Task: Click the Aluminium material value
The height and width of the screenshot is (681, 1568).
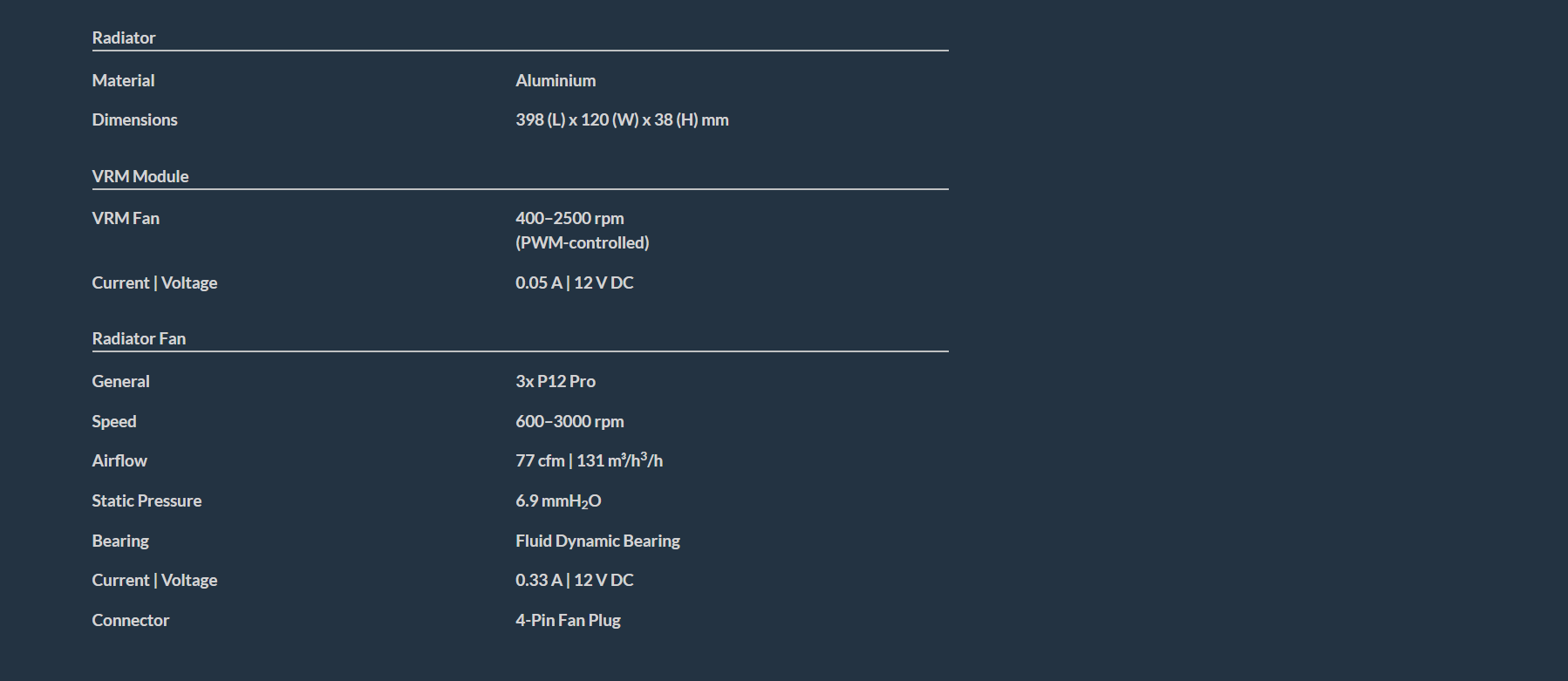Action: click(x=556, y=80)
